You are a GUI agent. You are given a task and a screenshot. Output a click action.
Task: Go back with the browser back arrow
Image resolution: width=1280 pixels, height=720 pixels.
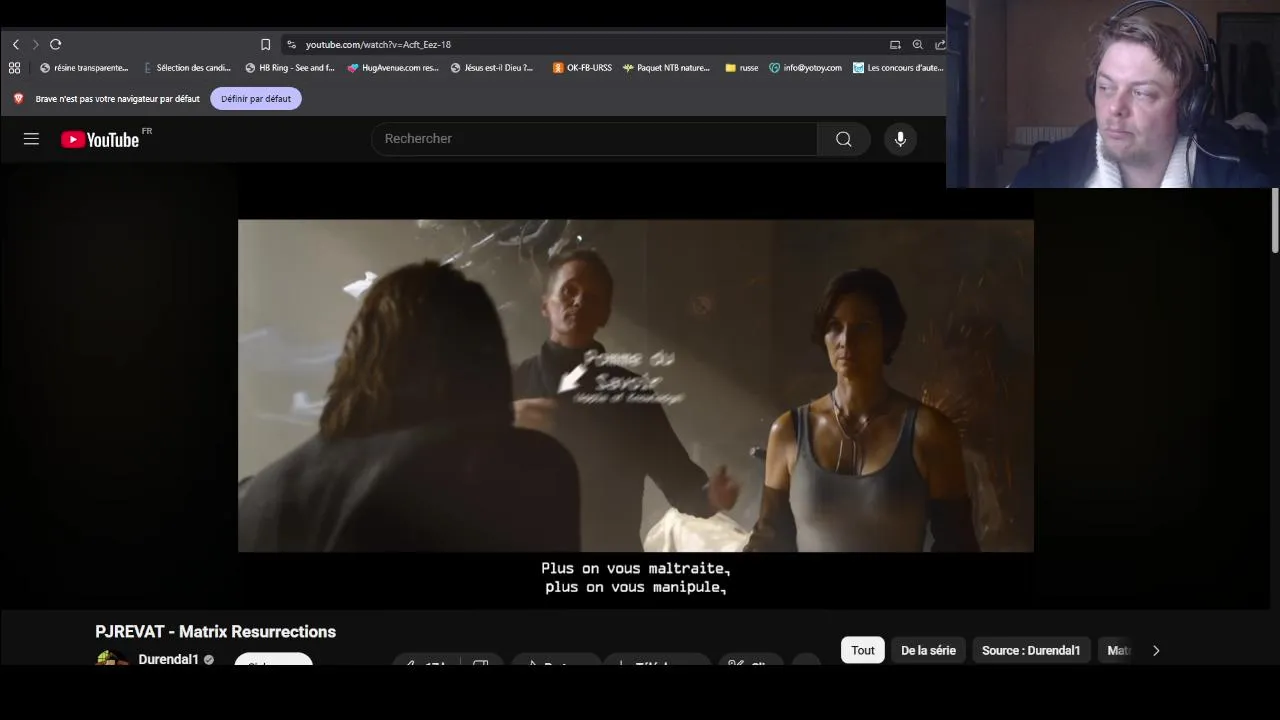[x=16, y=44]
